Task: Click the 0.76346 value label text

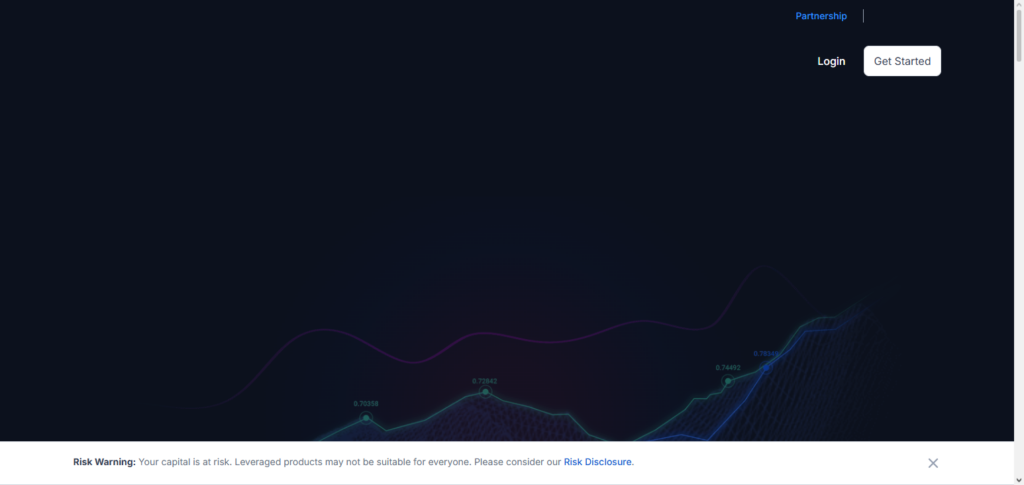Action: click(x=766, y=353)
